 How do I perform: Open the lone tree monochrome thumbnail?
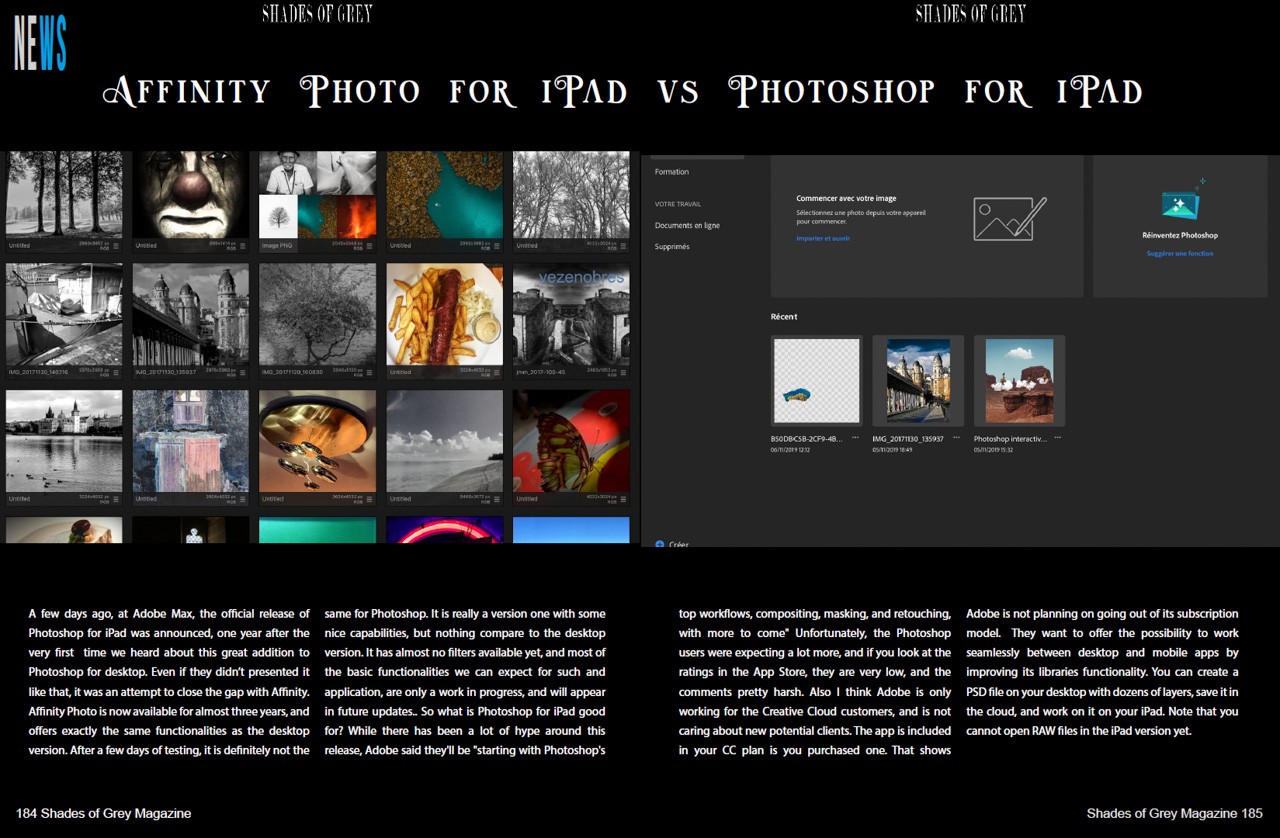pos(318,314)
